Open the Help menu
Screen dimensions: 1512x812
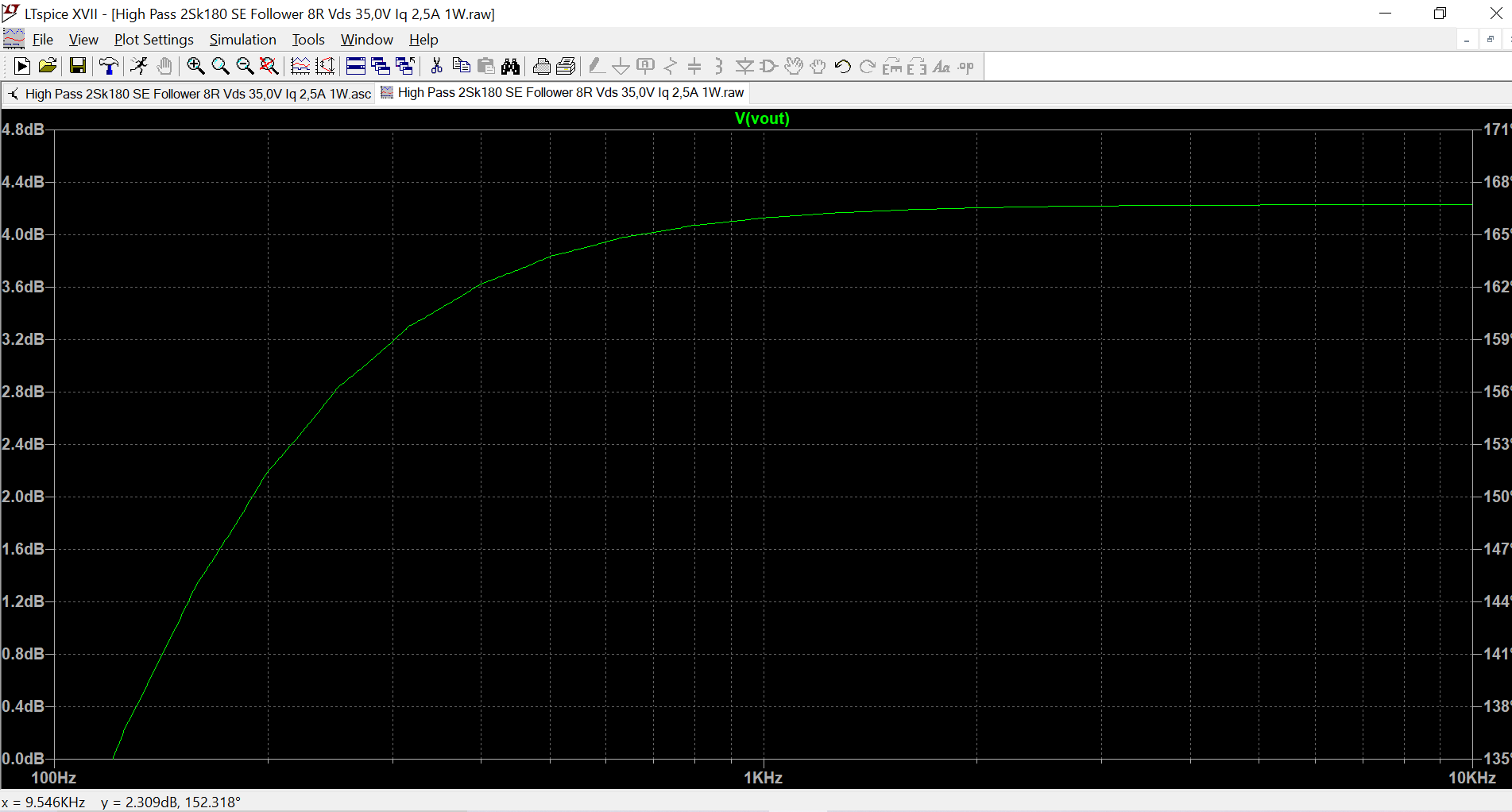423,40
